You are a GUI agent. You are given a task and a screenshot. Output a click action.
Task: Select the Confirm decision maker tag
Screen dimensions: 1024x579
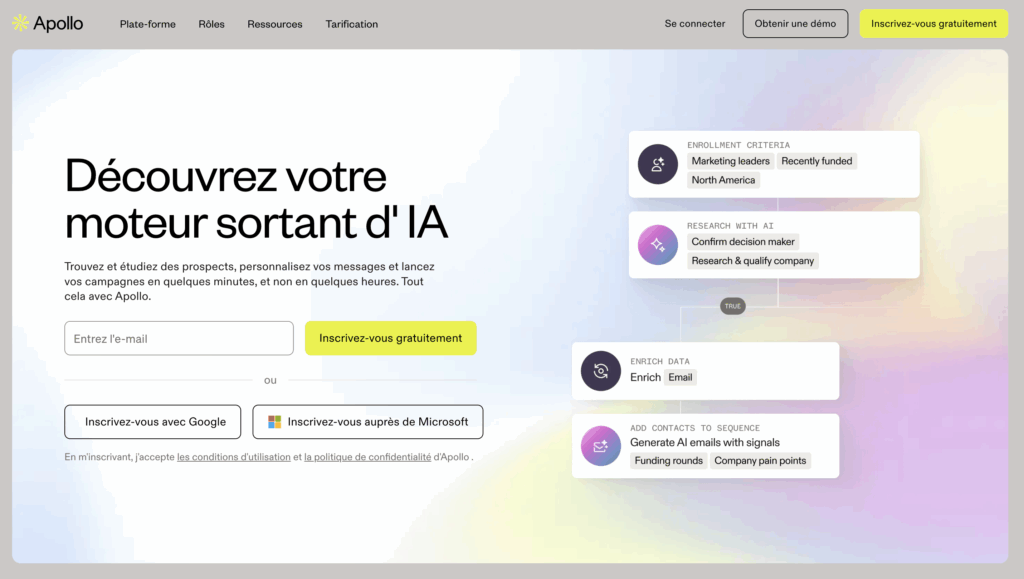[743, 242]
